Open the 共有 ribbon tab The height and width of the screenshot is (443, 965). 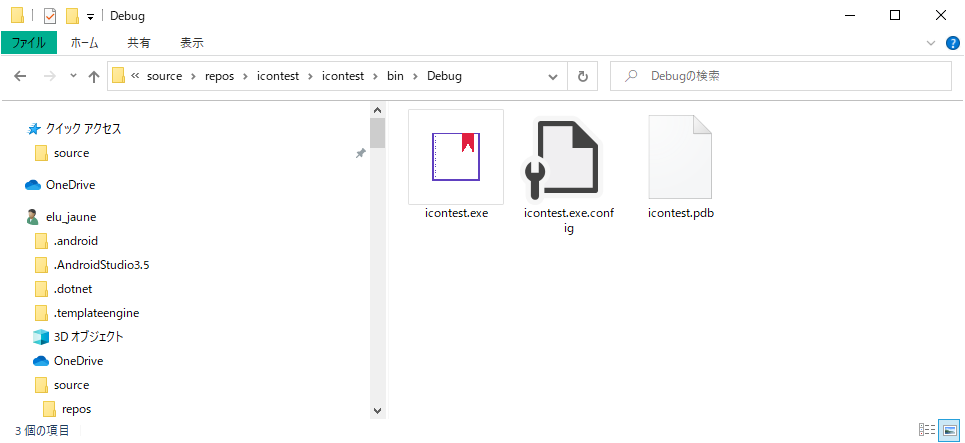click(138, 43)
